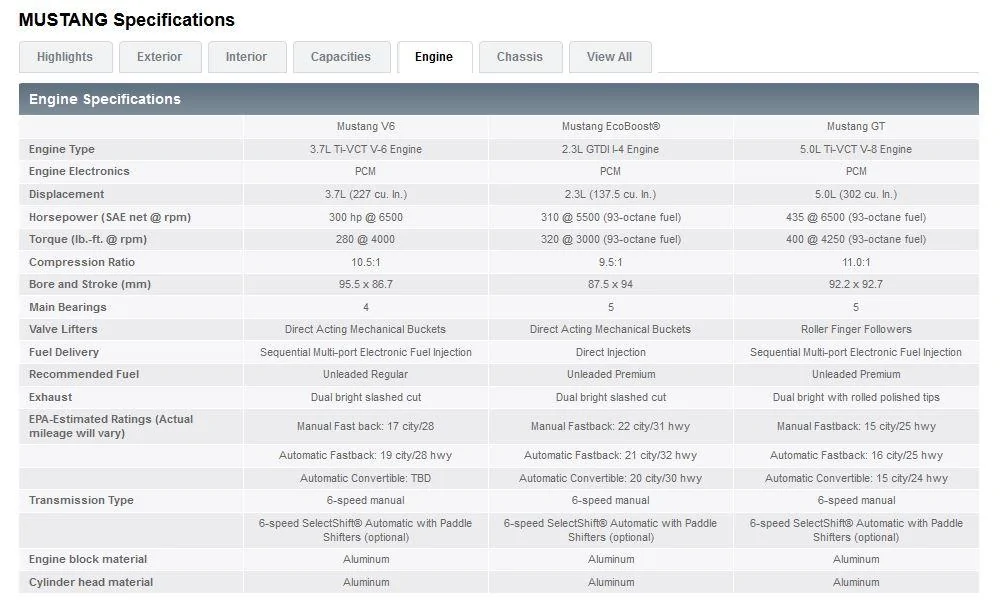Image resolution: width=1005 pixels, height=609 pixels.
Task: Click the Compression Ratio row label
Action: (81, 262)
